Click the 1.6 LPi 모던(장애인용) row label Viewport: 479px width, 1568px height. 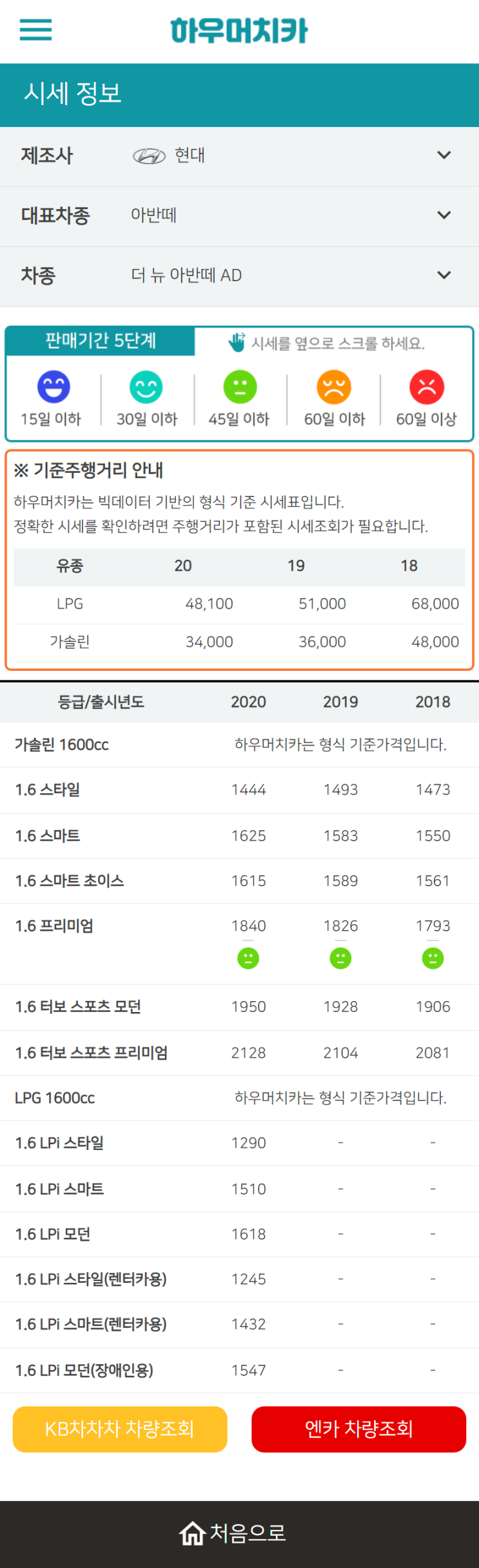coord(84,1371)
